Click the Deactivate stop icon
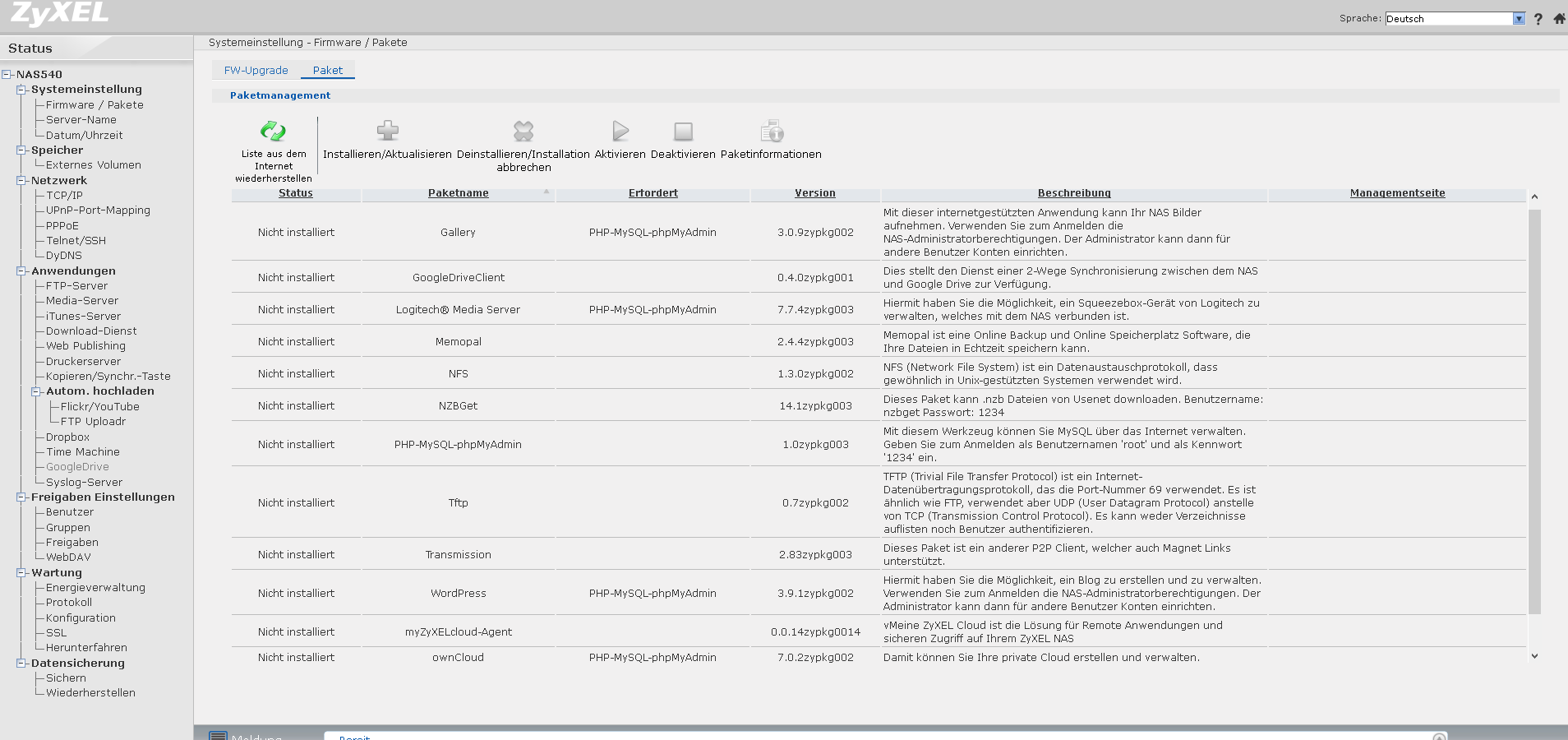Image resolution: width=1568 pixels, height=740 pixels. click(x=683, y=131)
